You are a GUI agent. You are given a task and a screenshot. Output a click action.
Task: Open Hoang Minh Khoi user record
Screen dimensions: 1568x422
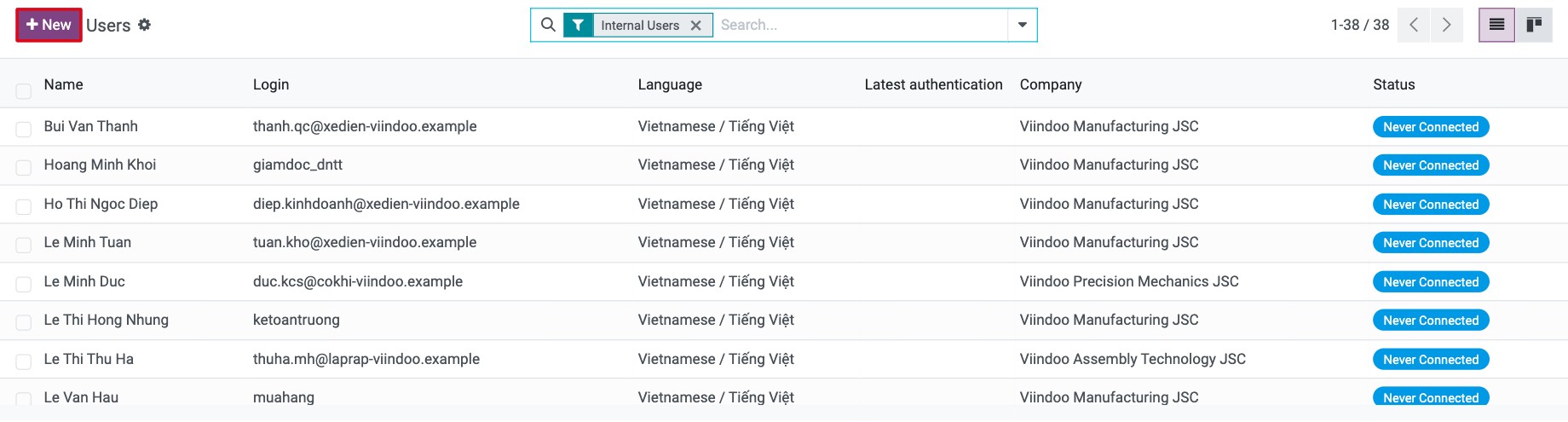[x=100, y=165]
